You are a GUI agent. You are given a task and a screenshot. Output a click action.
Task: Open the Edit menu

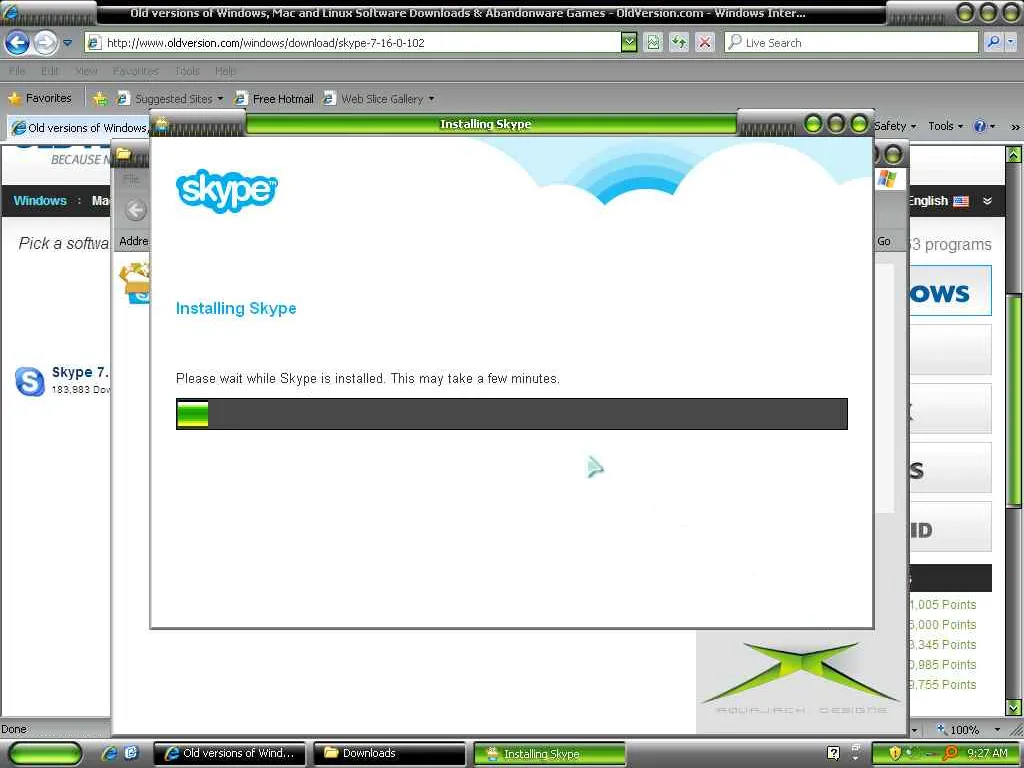click(50, 71)
